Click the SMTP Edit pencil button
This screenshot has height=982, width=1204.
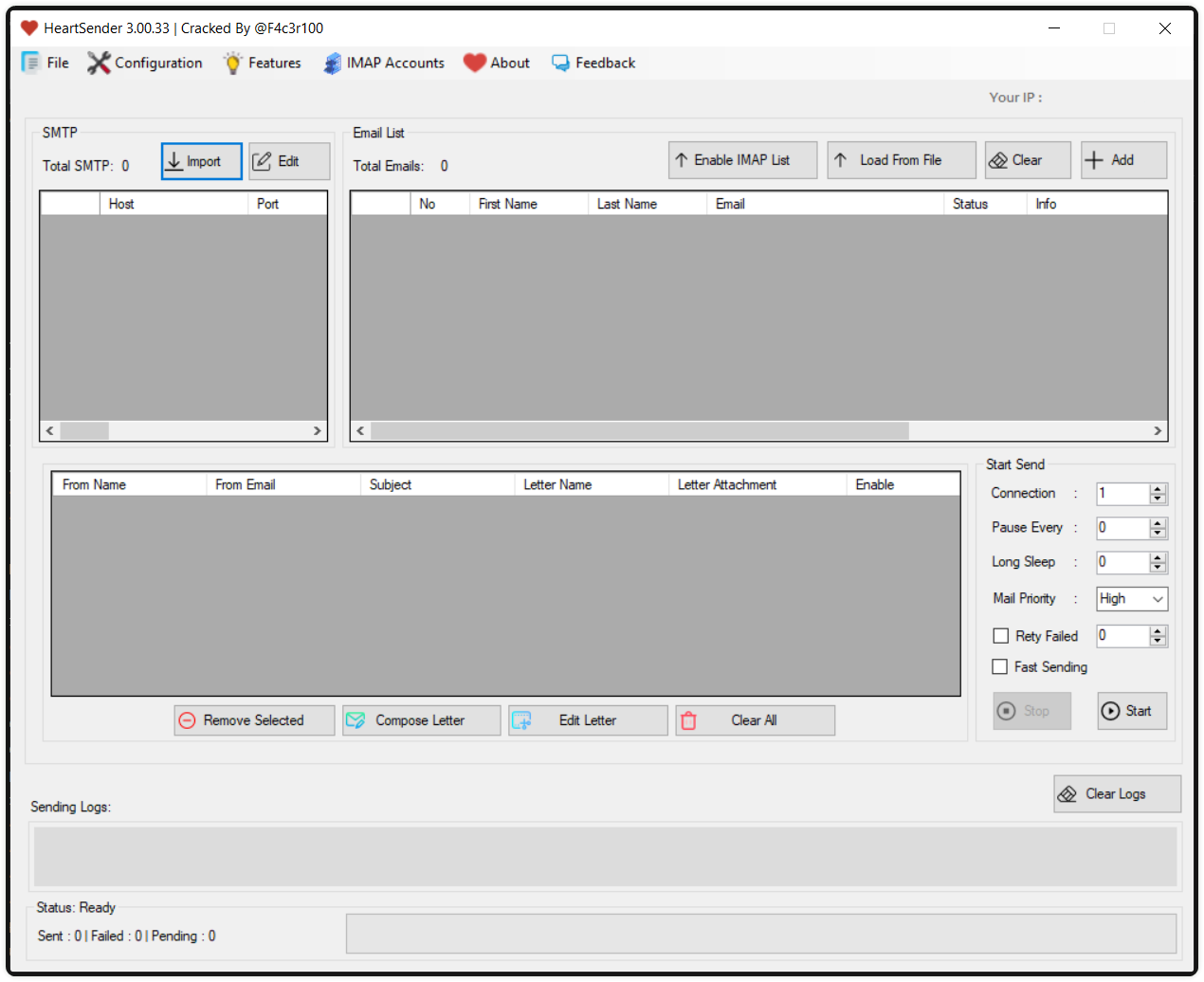[x=289, y=161]
